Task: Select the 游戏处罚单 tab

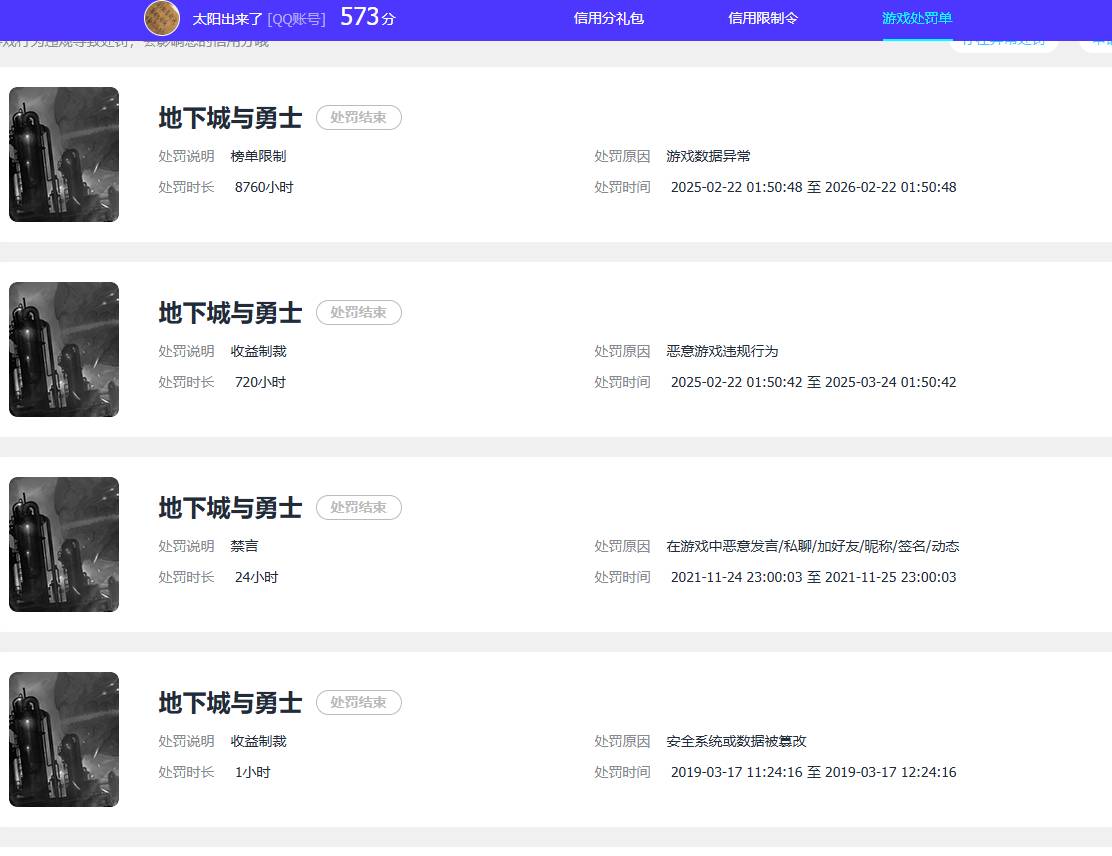Action: 916,19
